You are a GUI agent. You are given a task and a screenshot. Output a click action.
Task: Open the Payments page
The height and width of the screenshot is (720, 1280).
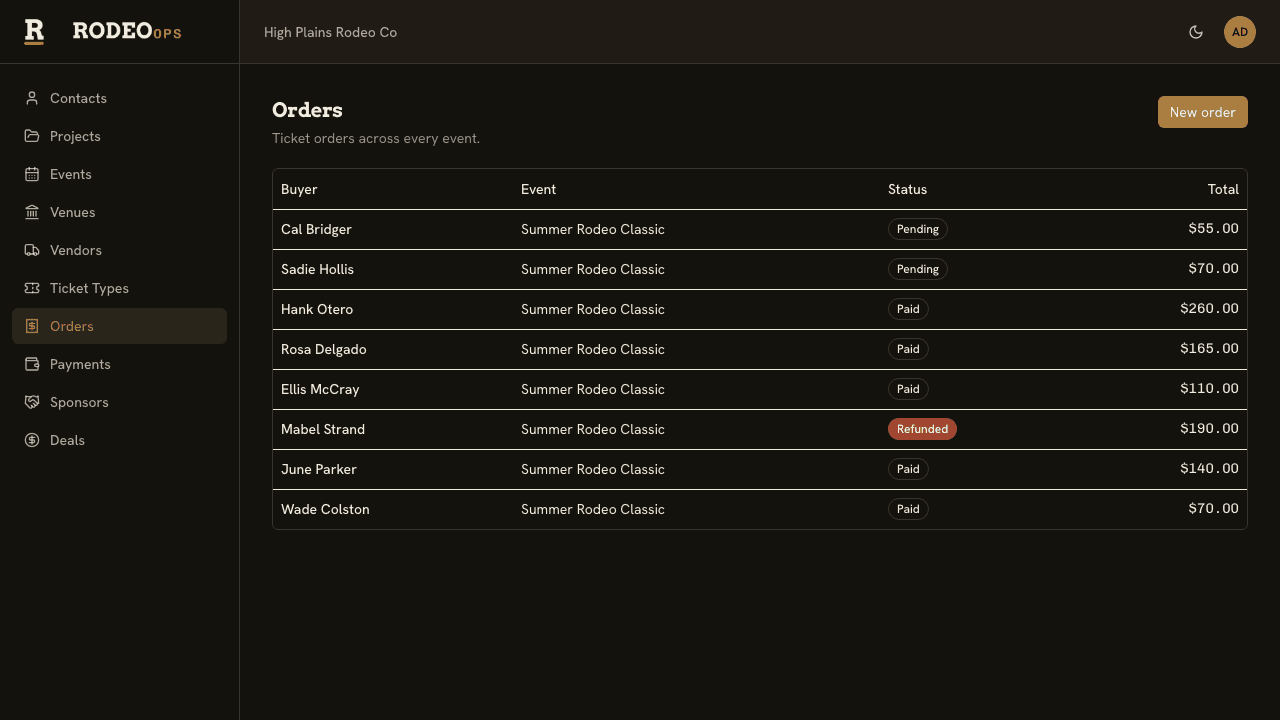(119, 364)
